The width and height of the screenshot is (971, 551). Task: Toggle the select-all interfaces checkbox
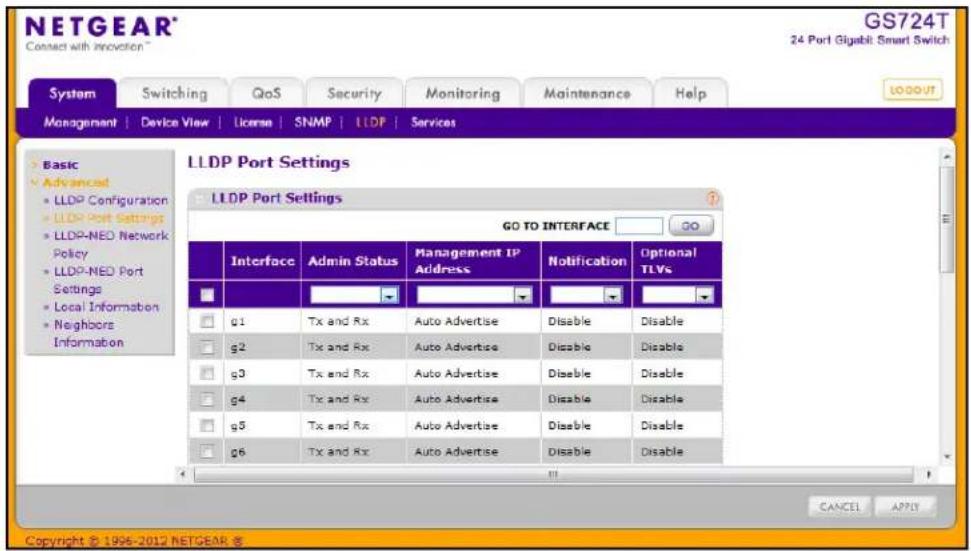[207, 295]
